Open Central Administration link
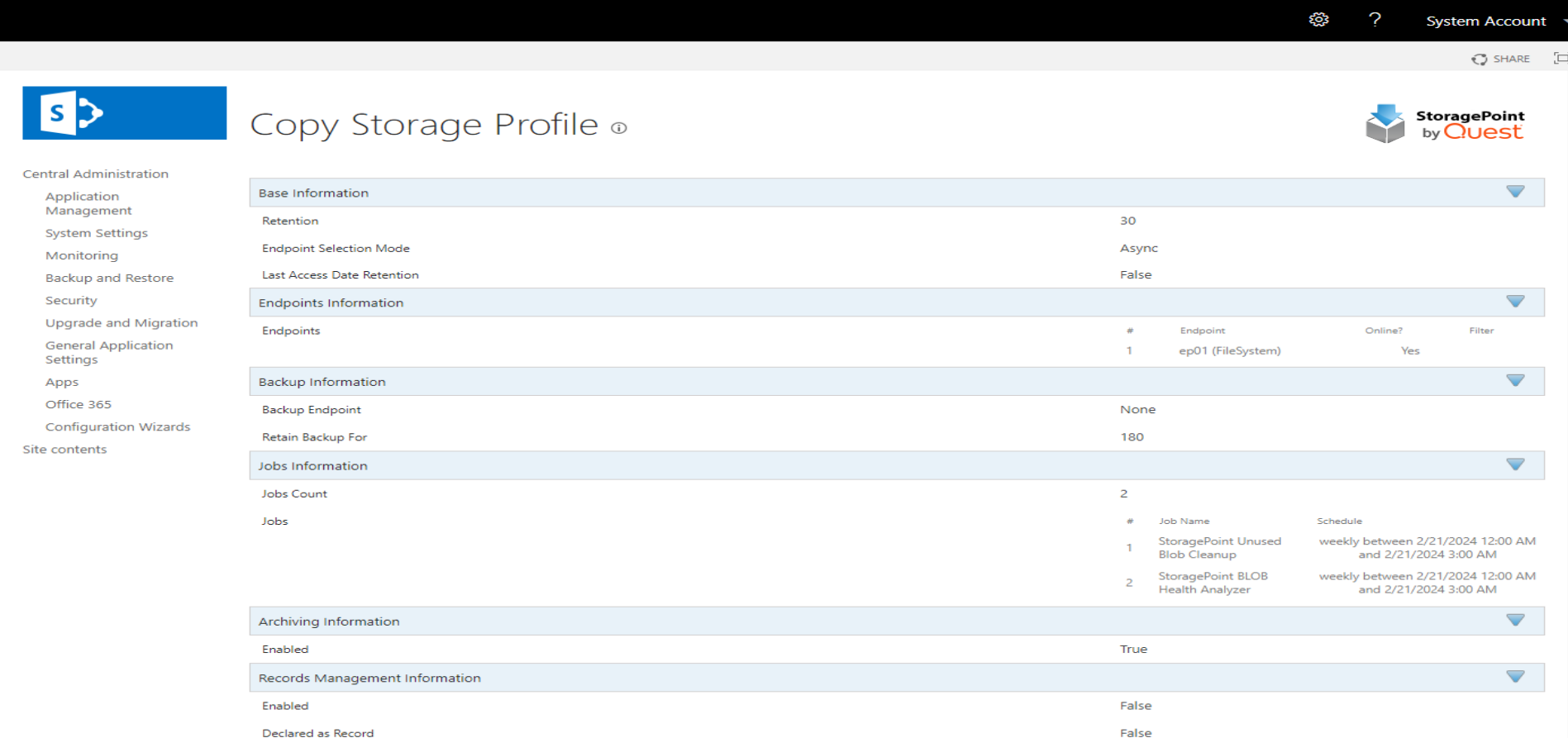Image resolution: width=1568 pixels, height=738 pixels. pos(95,174)
